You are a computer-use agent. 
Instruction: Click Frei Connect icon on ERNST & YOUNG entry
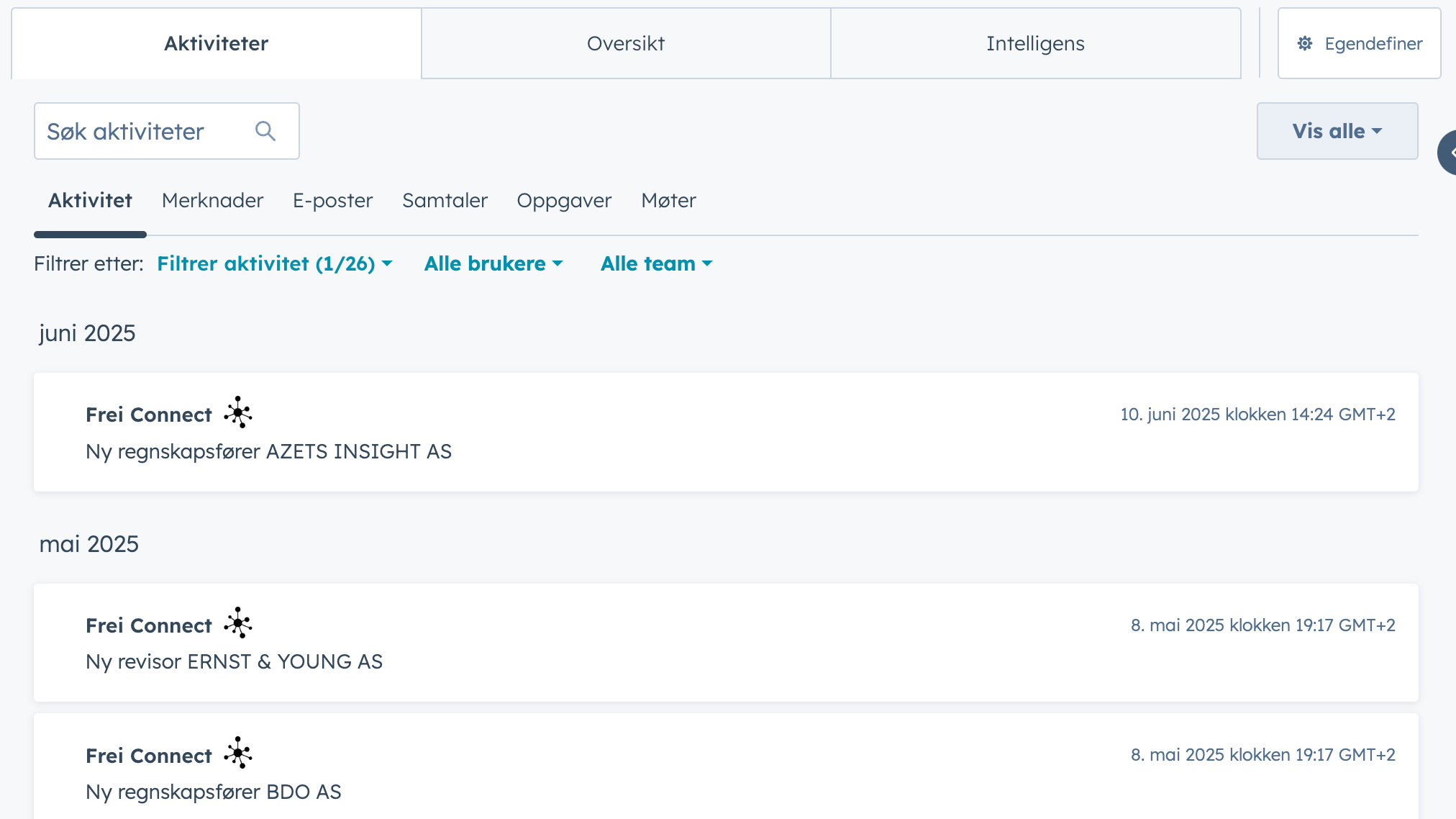click(x=237, y=623)
